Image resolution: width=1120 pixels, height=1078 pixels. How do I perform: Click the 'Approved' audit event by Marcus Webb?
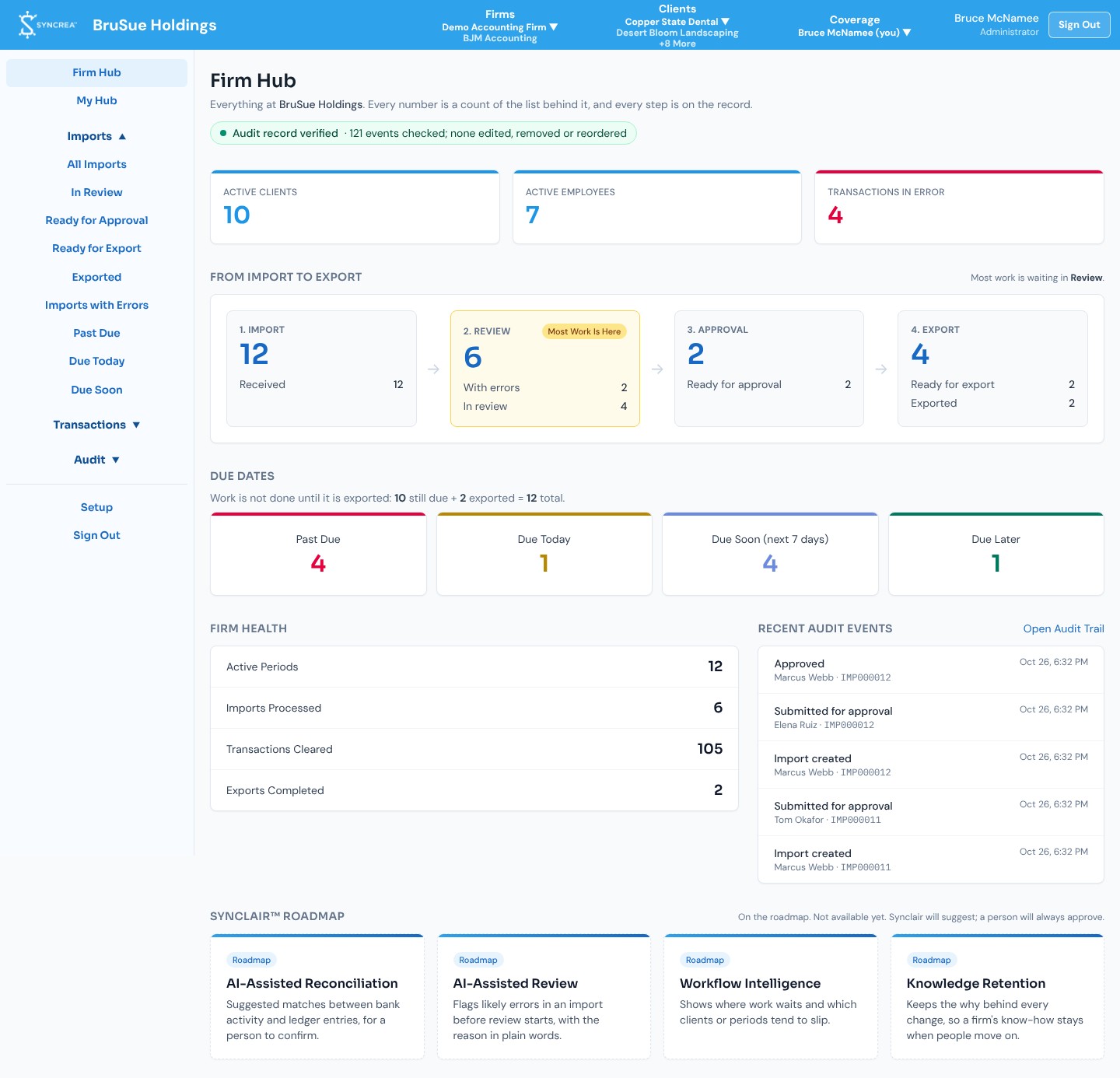(x=931, y=670)
